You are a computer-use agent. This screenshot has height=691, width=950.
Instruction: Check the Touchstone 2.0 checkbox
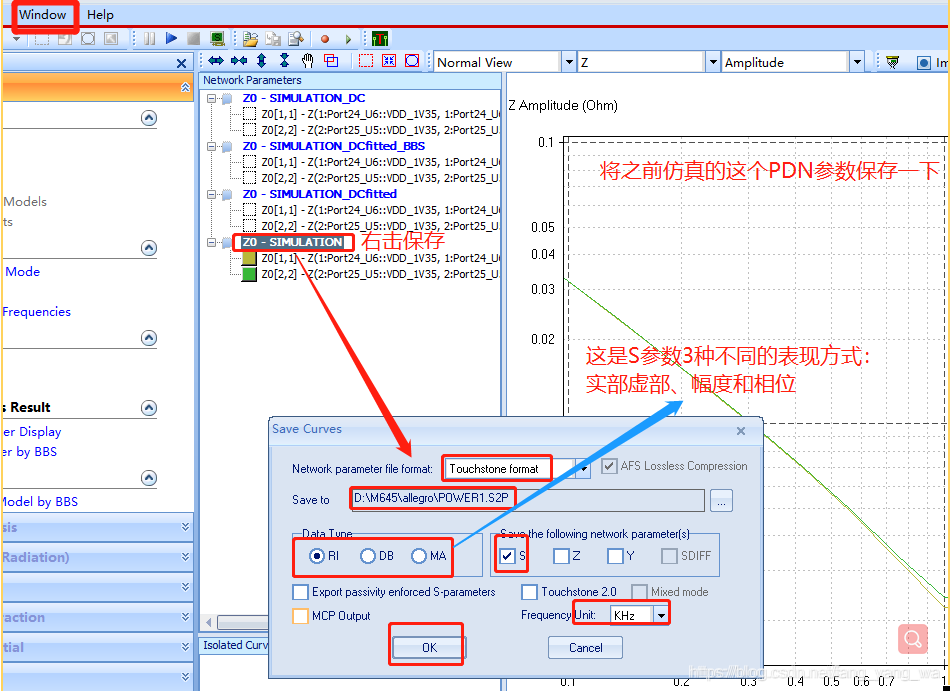[530, 592]
